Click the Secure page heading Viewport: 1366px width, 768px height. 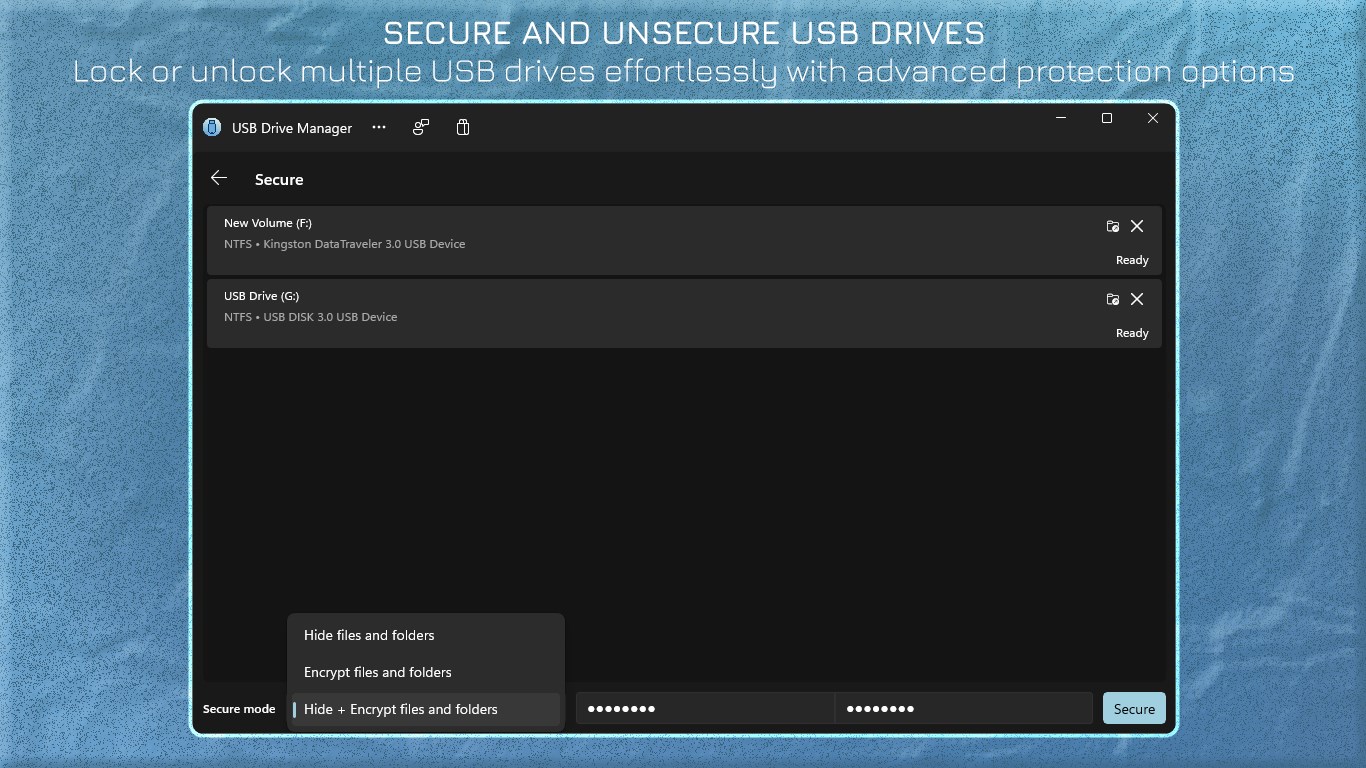[279, 180]
